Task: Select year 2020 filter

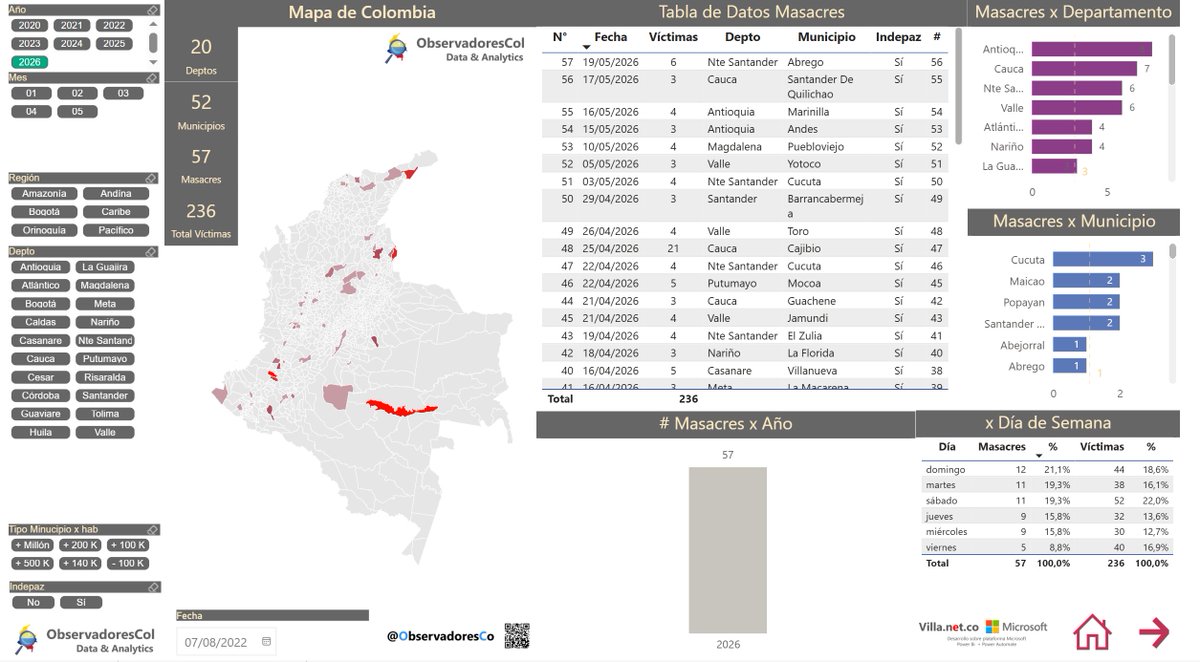Action: 30,26
